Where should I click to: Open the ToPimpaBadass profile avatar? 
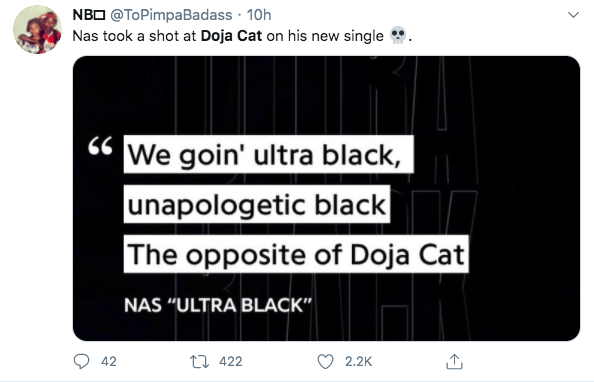pyautogui.click(x=37, y=30)
